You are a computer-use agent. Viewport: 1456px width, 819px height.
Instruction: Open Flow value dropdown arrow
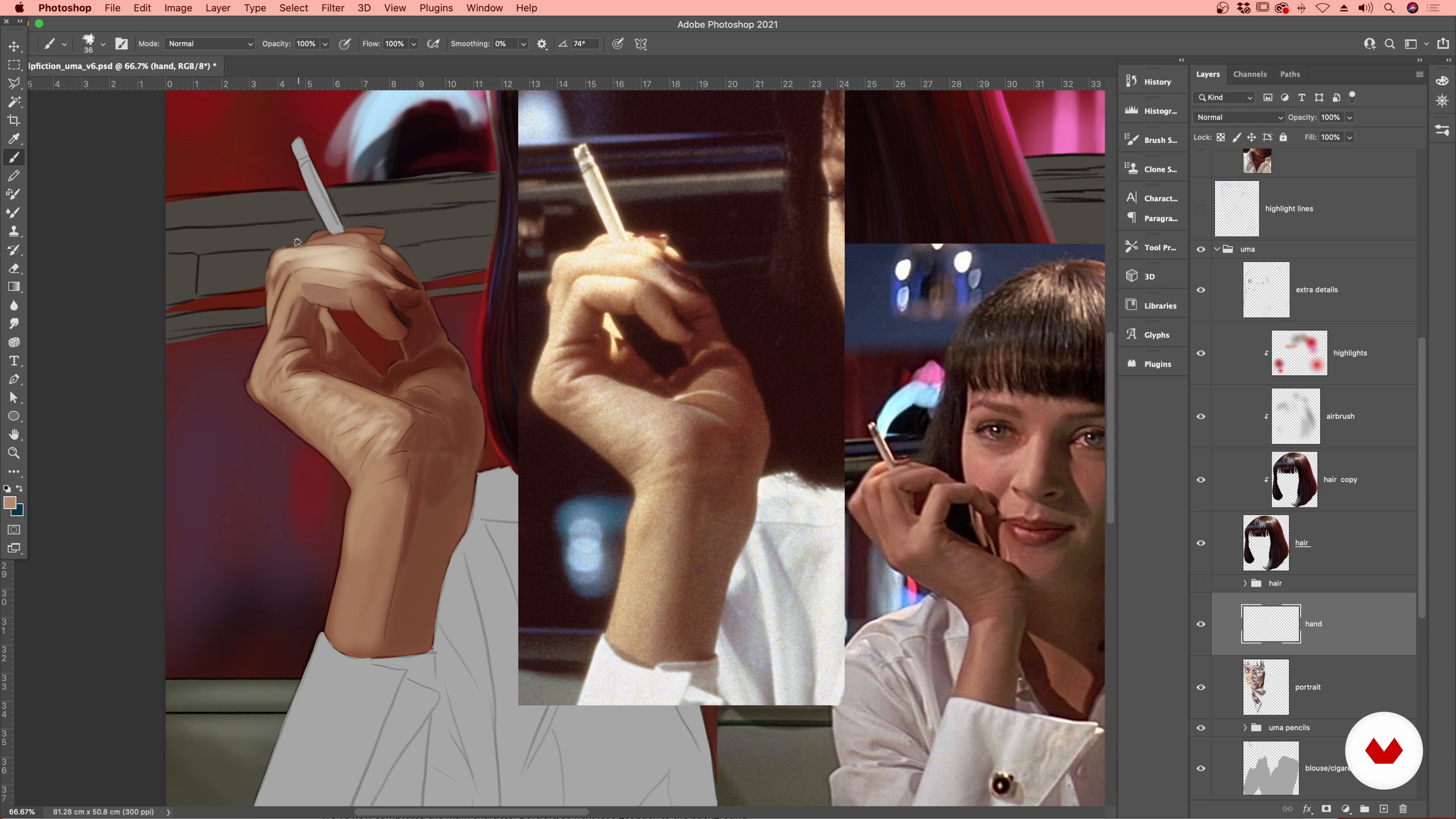pos(414,44)
